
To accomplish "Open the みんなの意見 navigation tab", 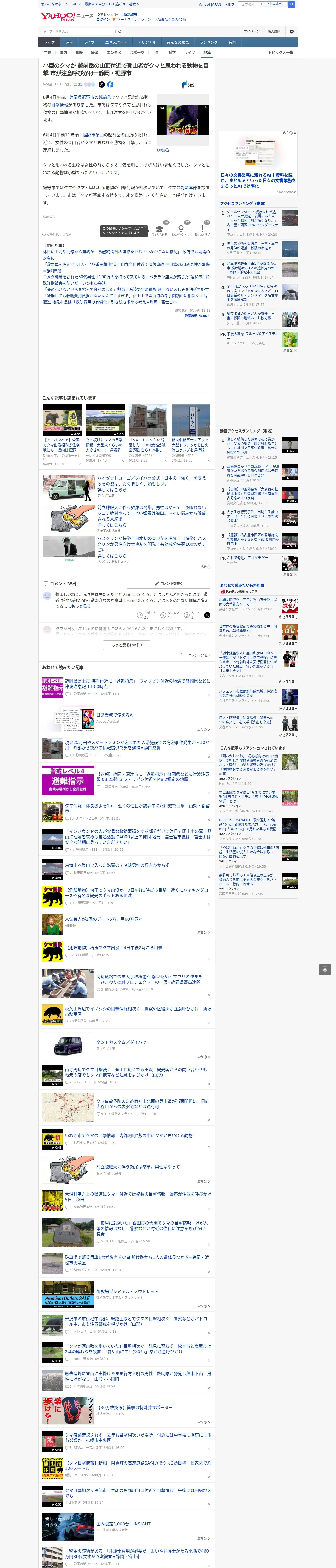I will [178, 43].
